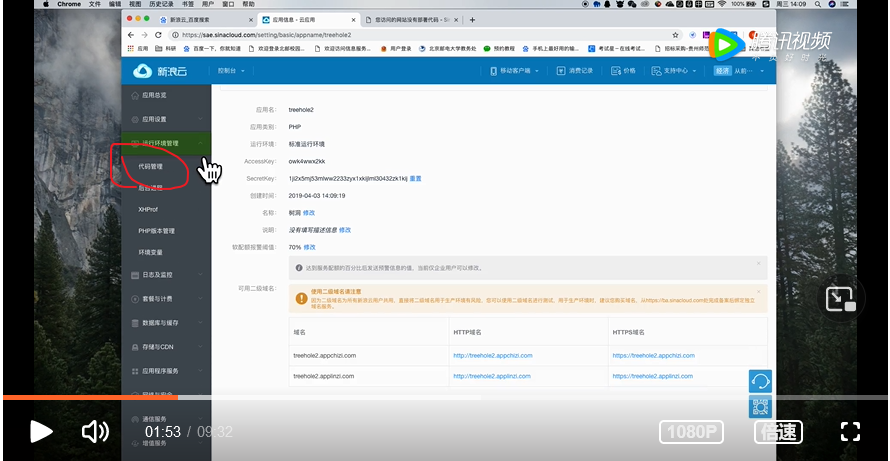The width and height of the screenshot is (890, 461).
Task: Click 修改 next to 名称 树洞
Action: pyautogui.click(x=309, y=212)
